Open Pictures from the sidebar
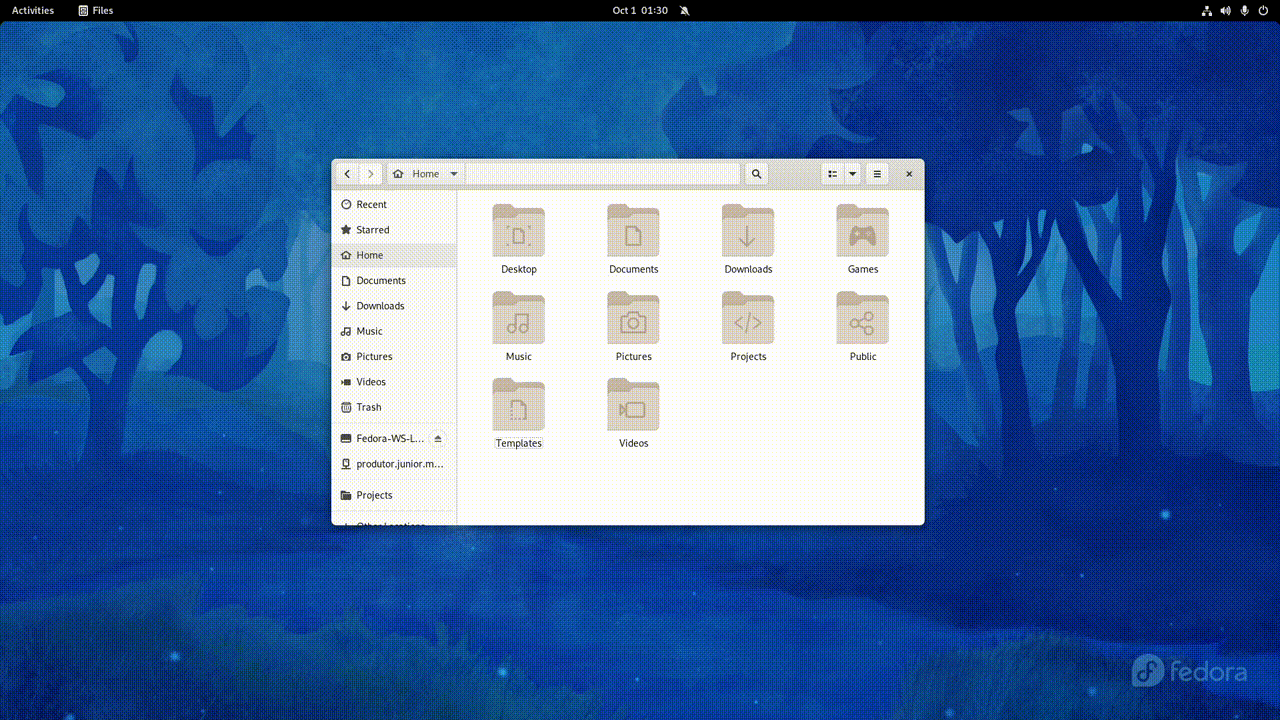 pos(394,357)
